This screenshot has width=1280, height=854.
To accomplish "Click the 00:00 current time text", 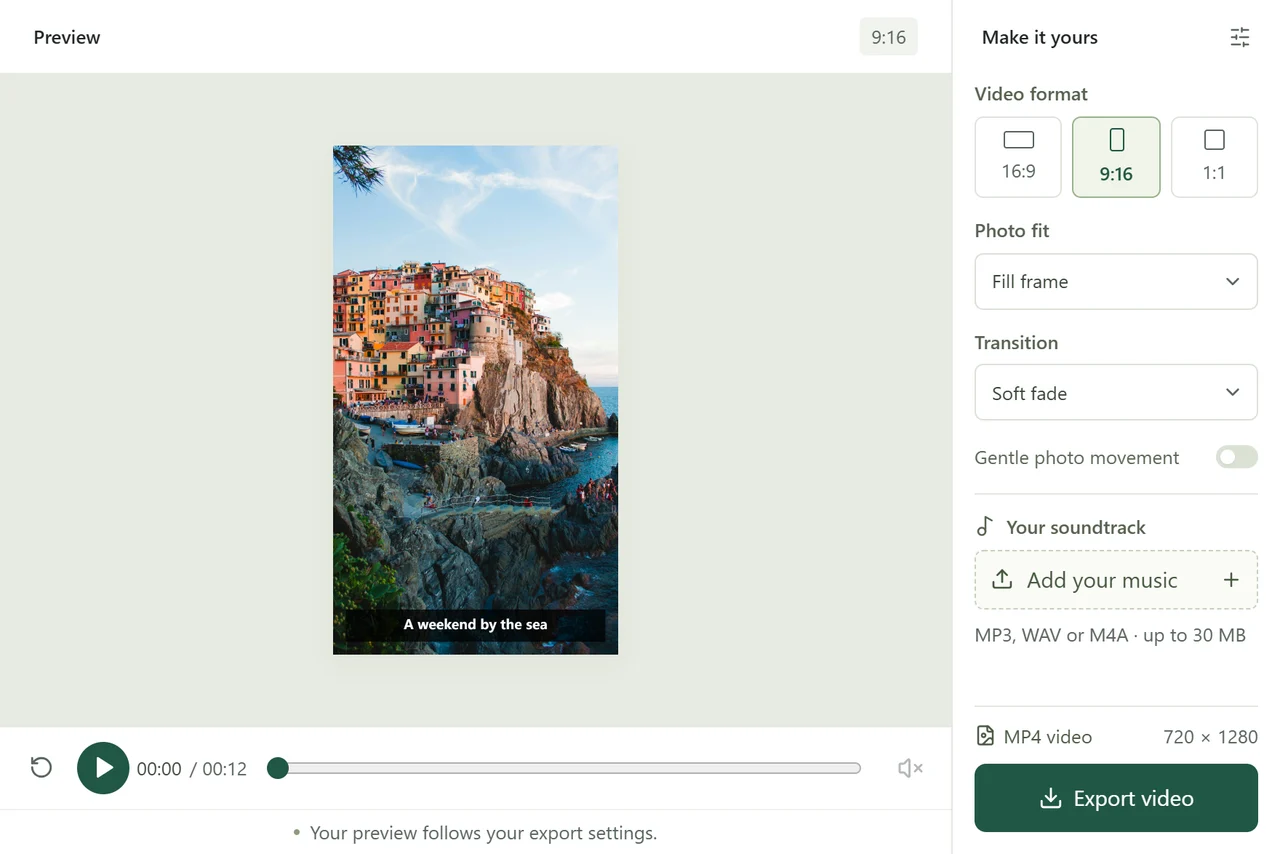I will point(159,769).
